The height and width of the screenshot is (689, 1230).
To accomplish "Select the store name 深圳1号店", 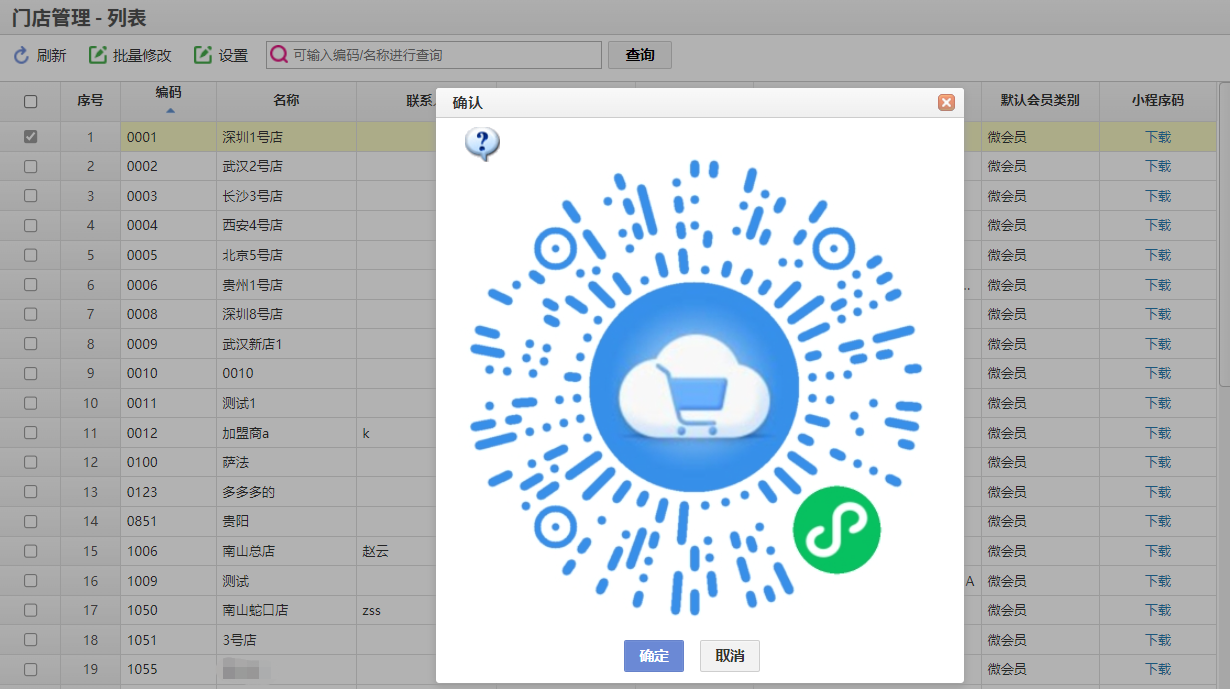I will click(x=252, y=137).
